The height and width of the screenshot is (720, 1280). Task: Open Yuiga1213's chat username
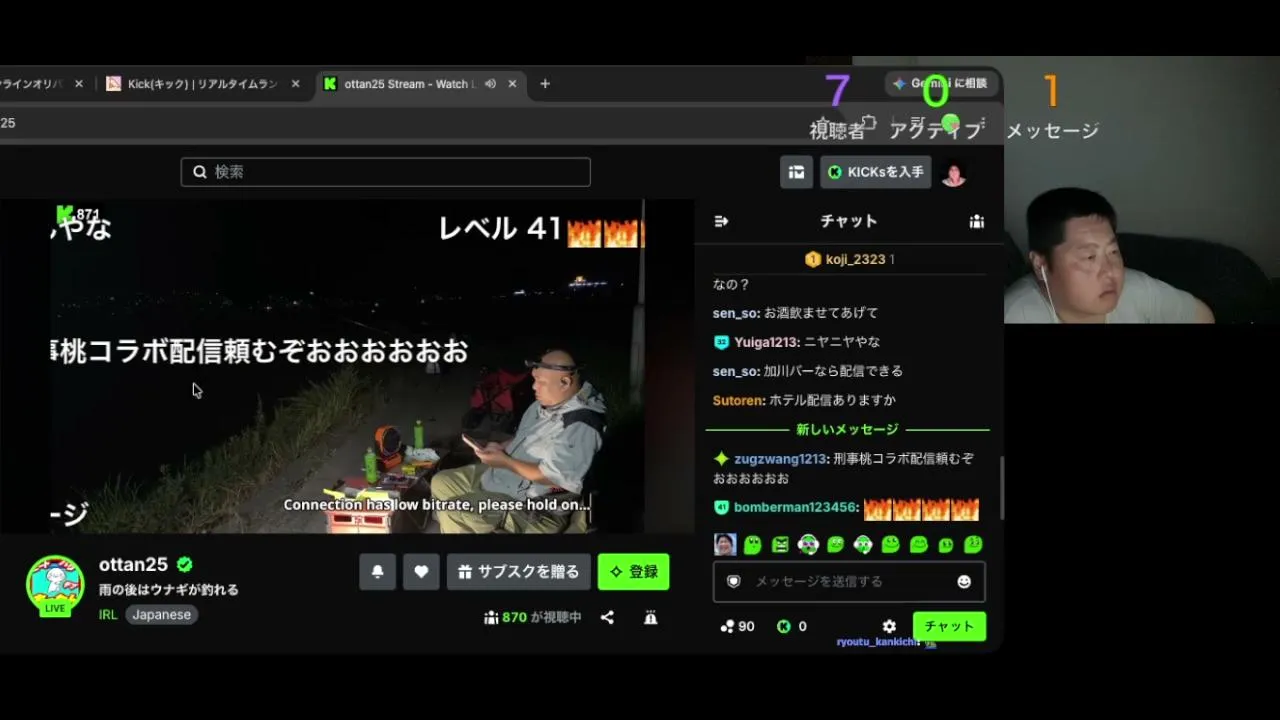tap(765, 342)
